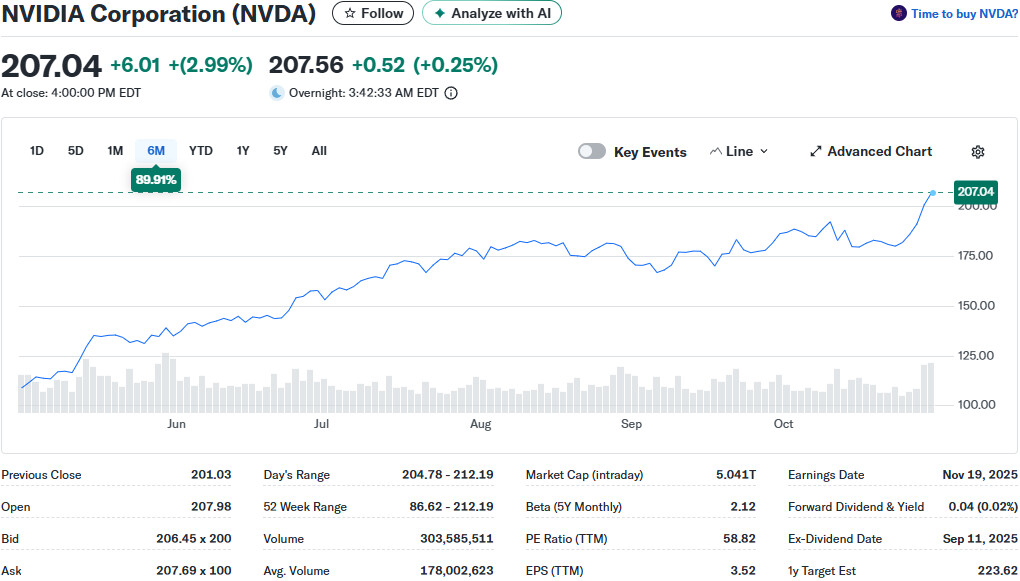The width and height of the screenshot is (1020, 581).
Task: Click the sparkle icon on Analyze with AI
Action: coord(439,13)
